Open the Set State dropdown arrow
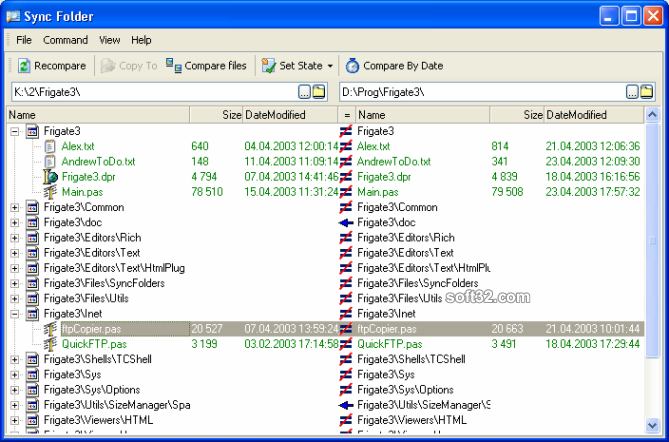 click(330, 66)
